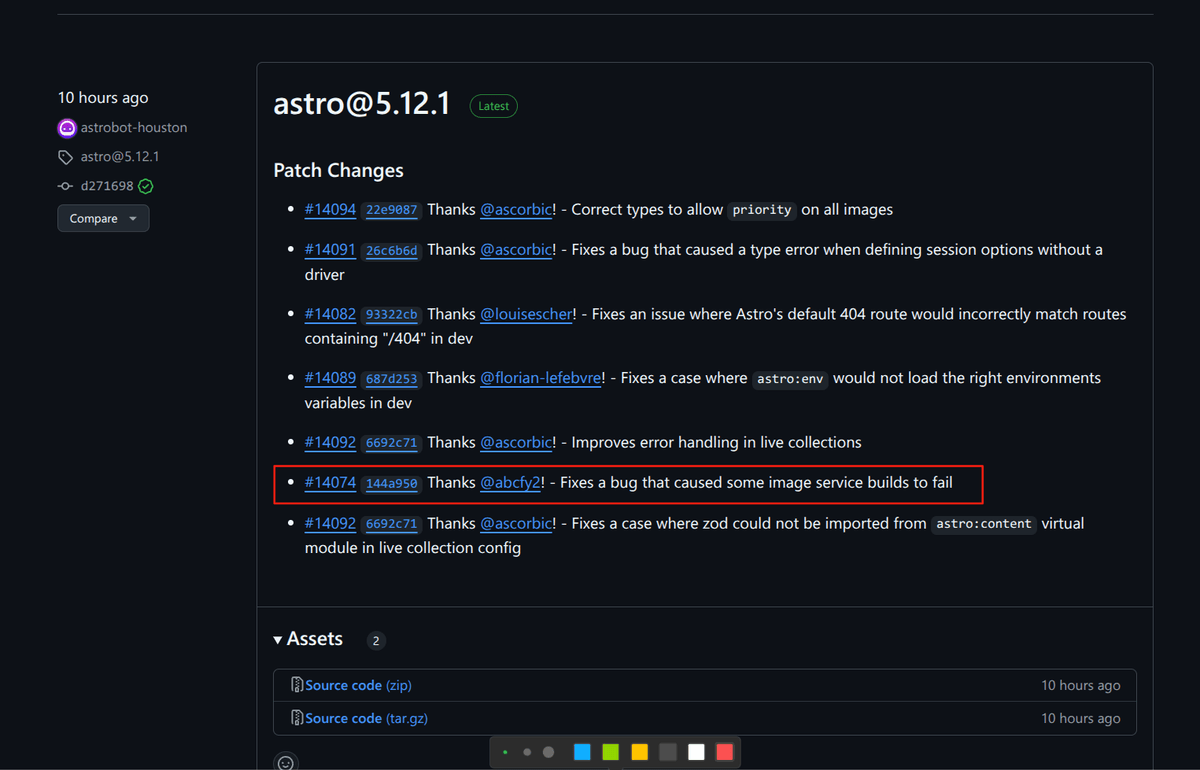The image size is (1200, 770).
Task: Click the zip file icon for Source code
Action: [297, 685]
